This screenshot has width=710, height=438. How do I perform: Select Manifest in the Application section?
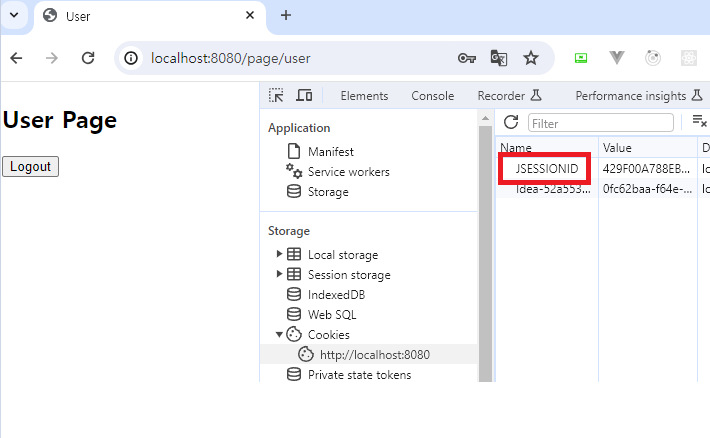click(x=331, y=152)
